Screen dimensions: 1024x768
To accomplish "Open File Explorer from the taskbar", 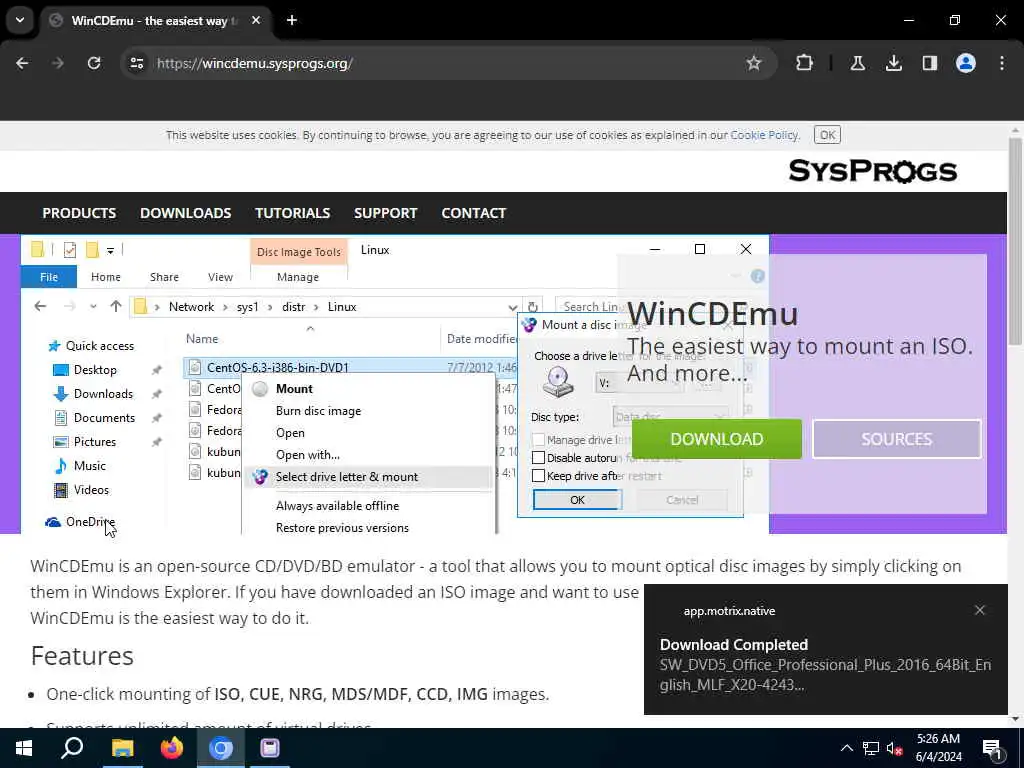I will click(122, 748).
